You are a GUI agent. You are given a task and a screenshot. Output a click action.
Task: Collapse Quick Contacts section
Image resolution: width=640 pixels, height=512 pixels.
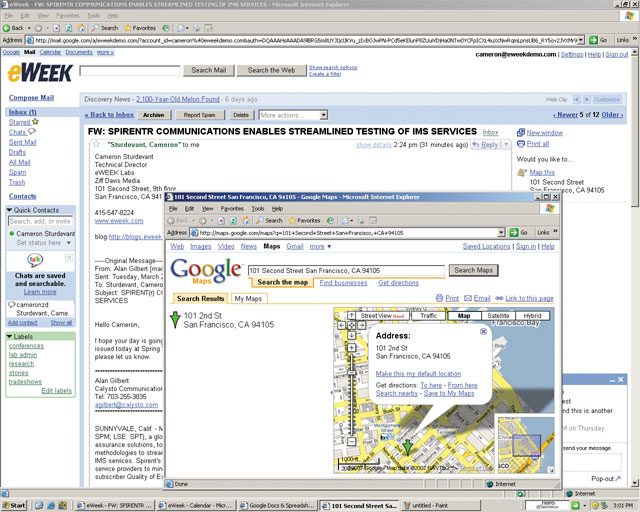point(9,210)
